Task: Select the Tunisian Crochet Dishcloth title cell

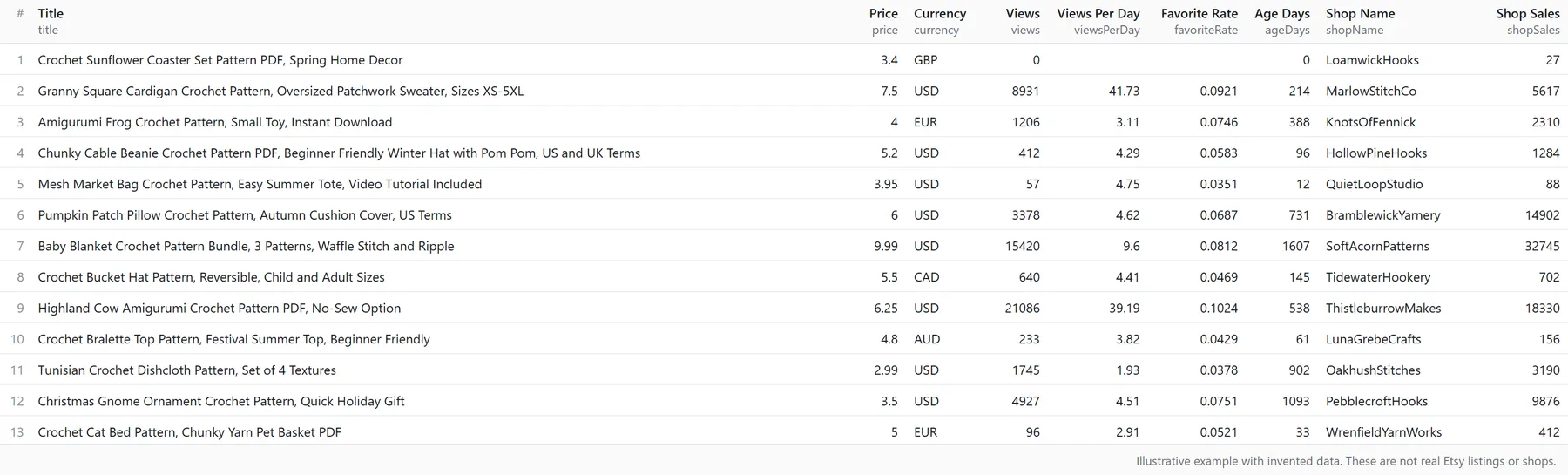Action: pos(187,370)
